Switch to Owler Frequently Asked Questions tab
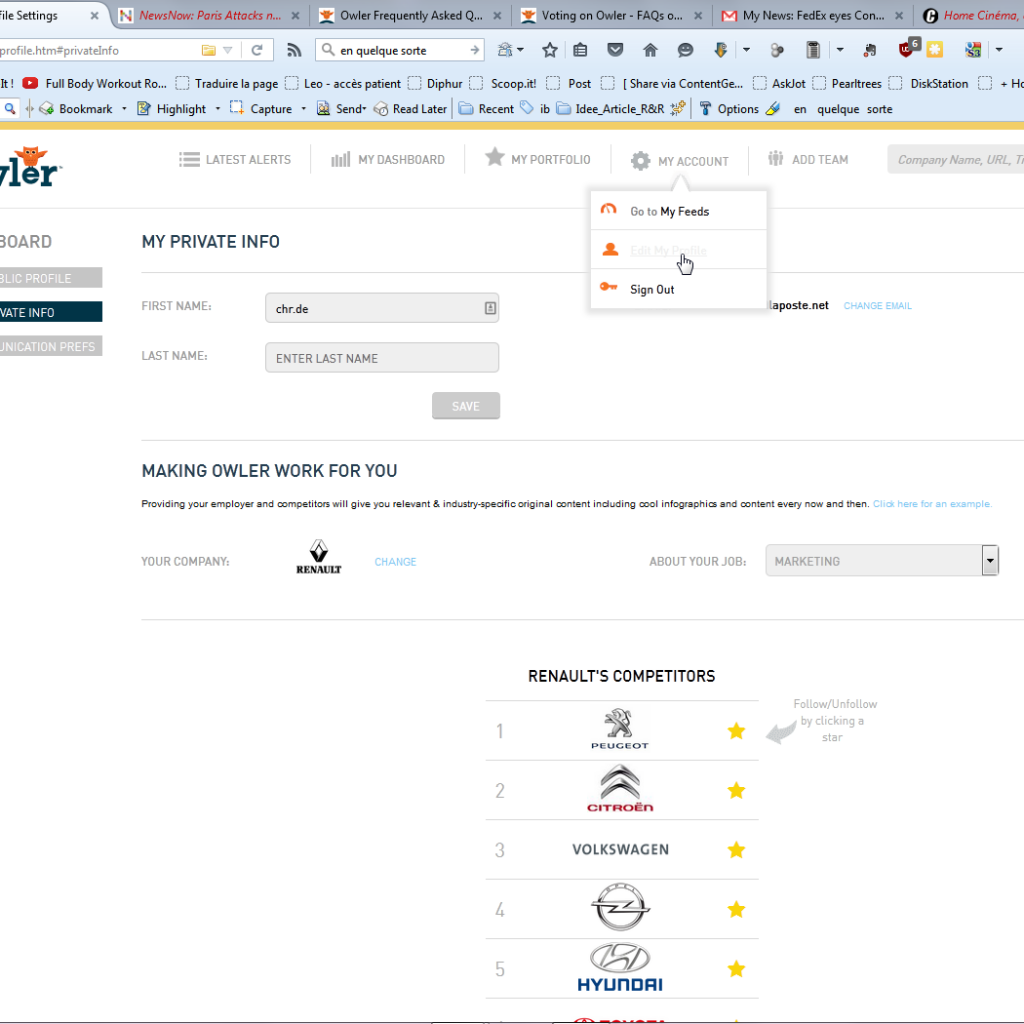The width and height of the screenshot is (1024, 1024). click(411, 15)
